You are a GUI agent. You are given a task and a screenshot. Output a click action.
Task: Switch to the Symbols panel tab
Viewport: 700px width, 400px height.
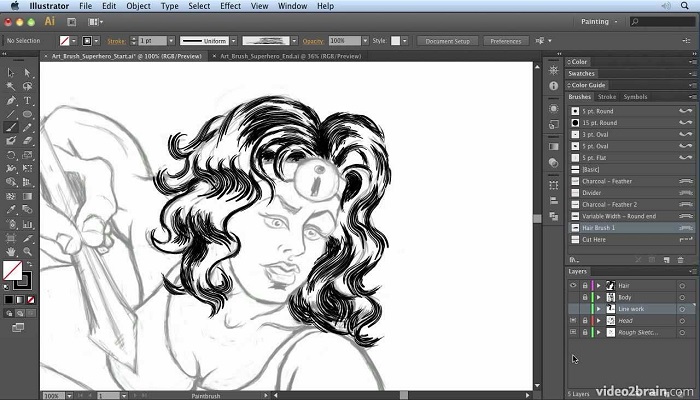click(635, 97)
